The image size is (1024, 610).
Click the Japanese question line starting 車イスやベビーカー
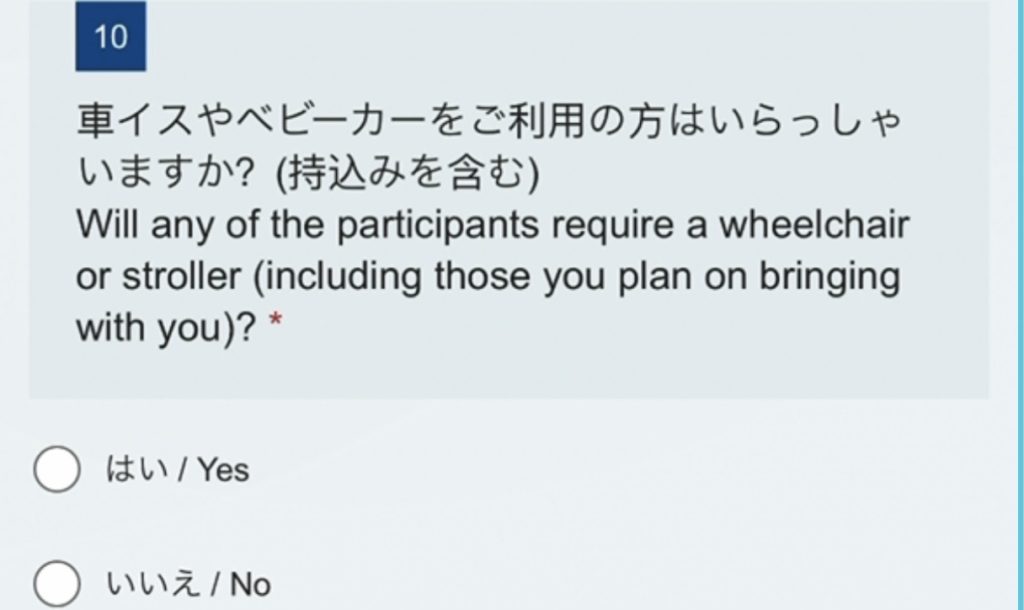pos(489,124)
